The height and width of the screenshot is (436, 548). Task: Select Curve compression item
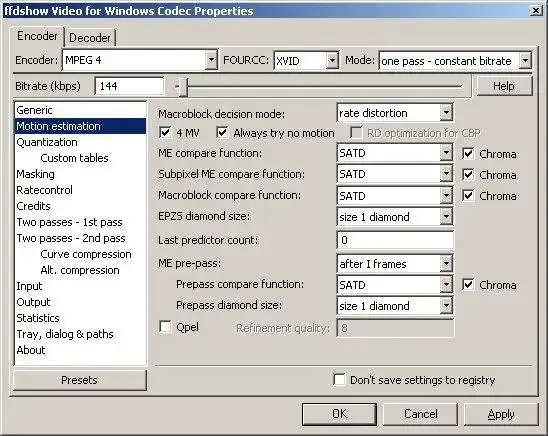tap(80, 254)
